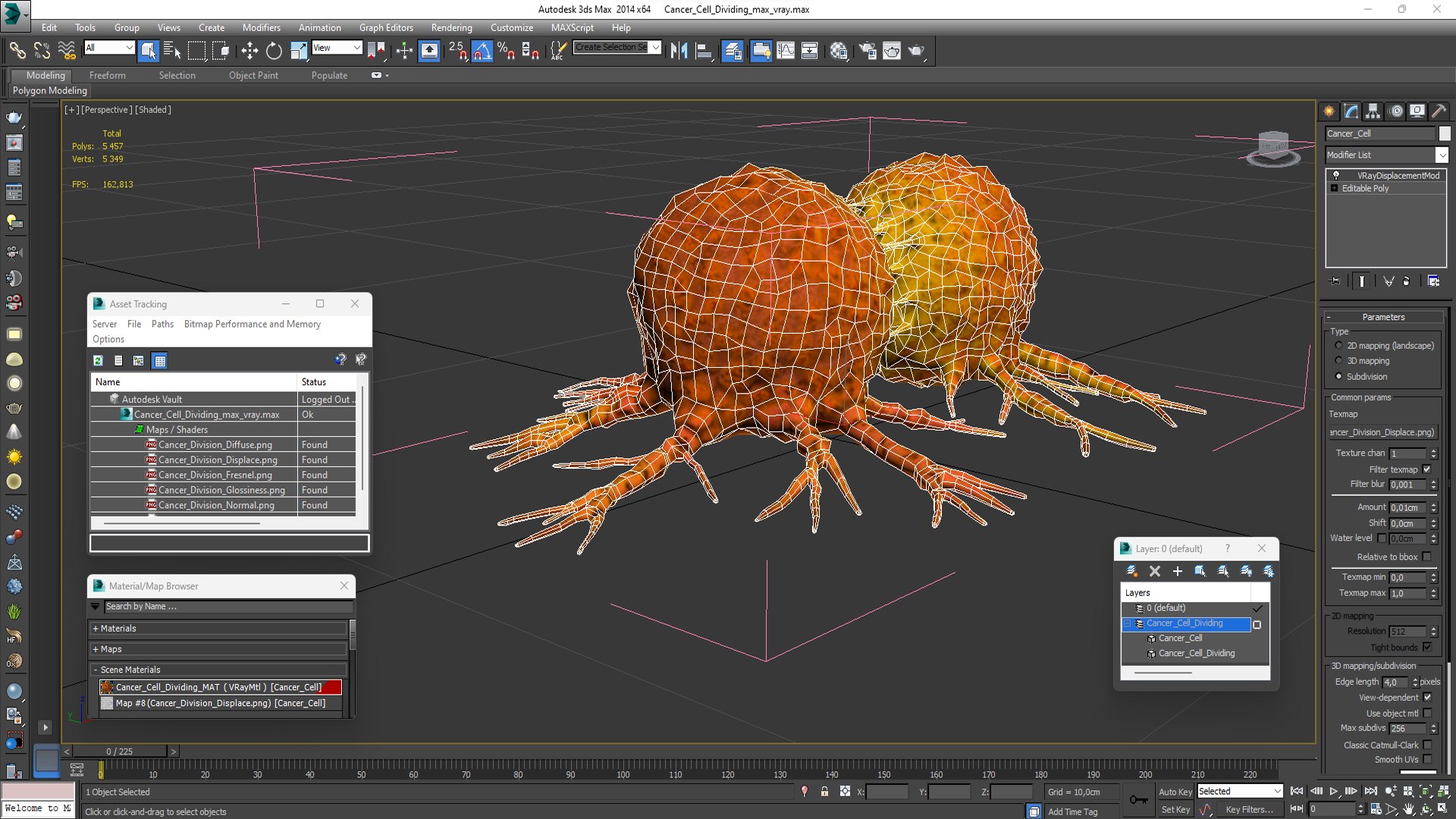Open the Modify command panel tab
1456x819 pixels.
[1351, 111]
